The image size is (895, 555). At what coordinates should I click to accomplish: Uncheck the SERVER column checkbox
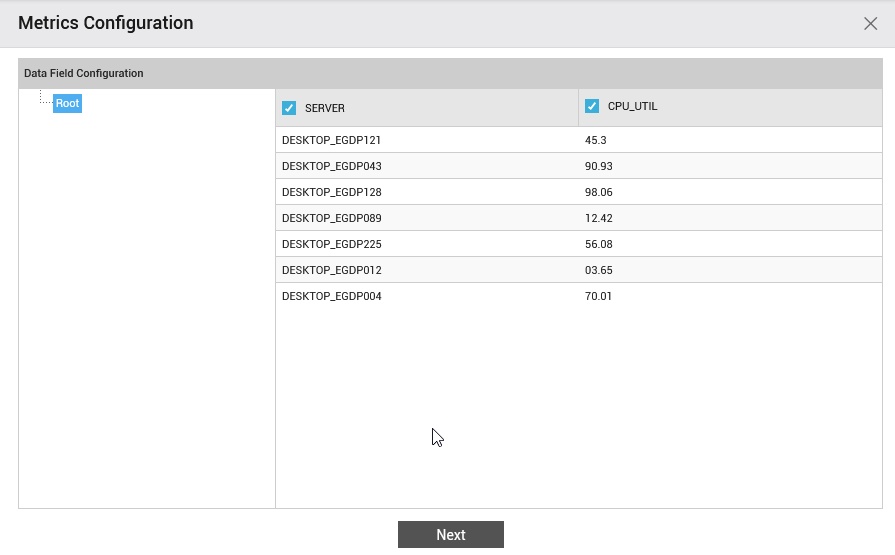[x=289, y=108]
